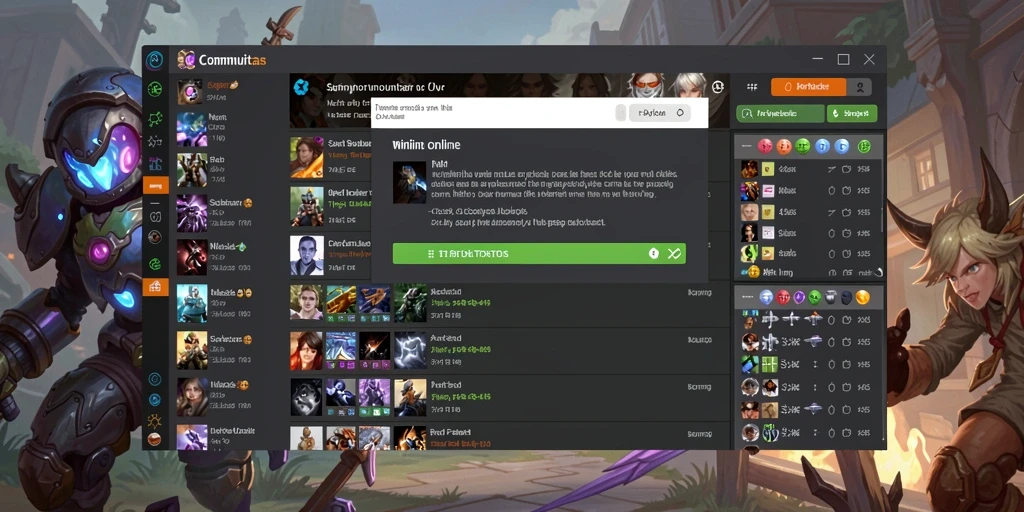This screenshot has width=1024, height=512.
Task: Toggle the purple circle filter in the lower panel
Action: tap(799, 298)
